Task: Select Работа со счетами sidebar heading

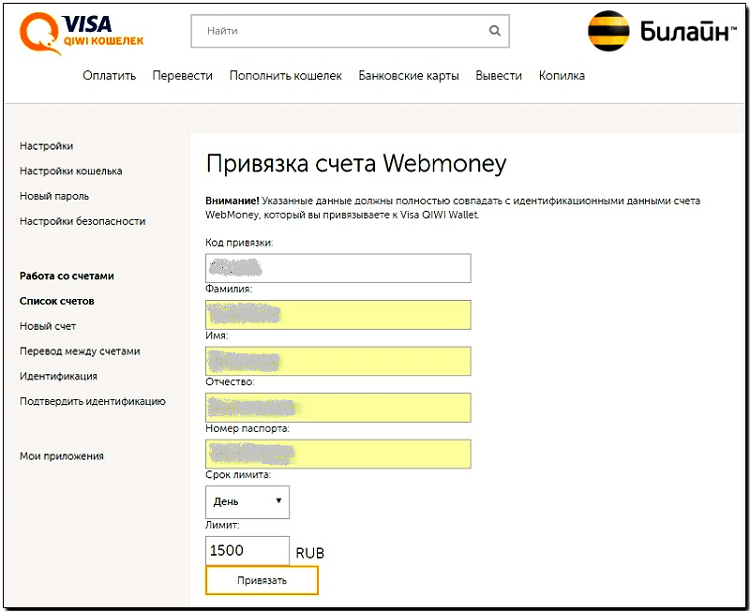Action: tap(66, 276)
